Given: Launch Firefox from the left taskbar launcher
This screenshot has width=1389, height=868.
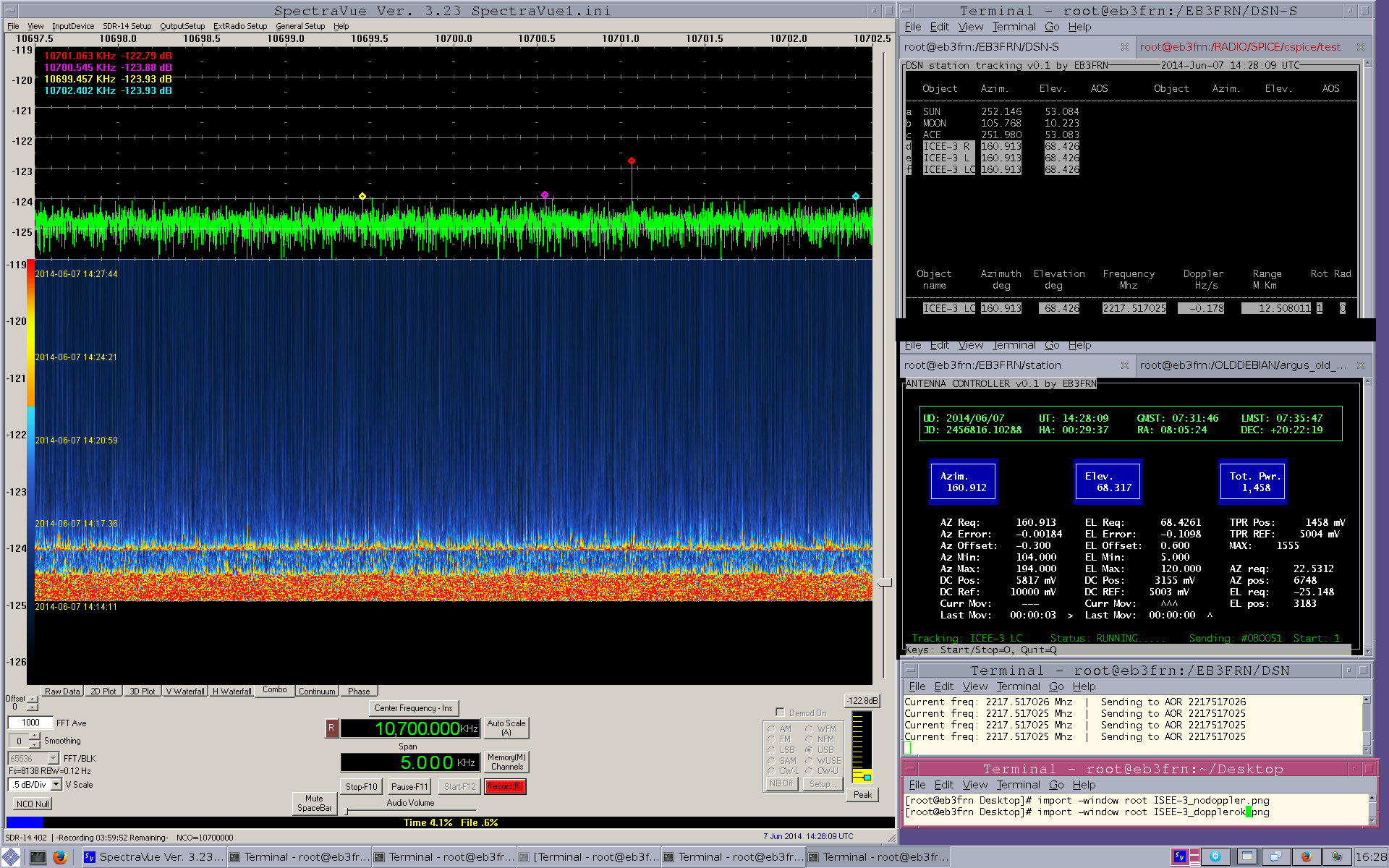Looking at the screenshot, I should (60, 857).
